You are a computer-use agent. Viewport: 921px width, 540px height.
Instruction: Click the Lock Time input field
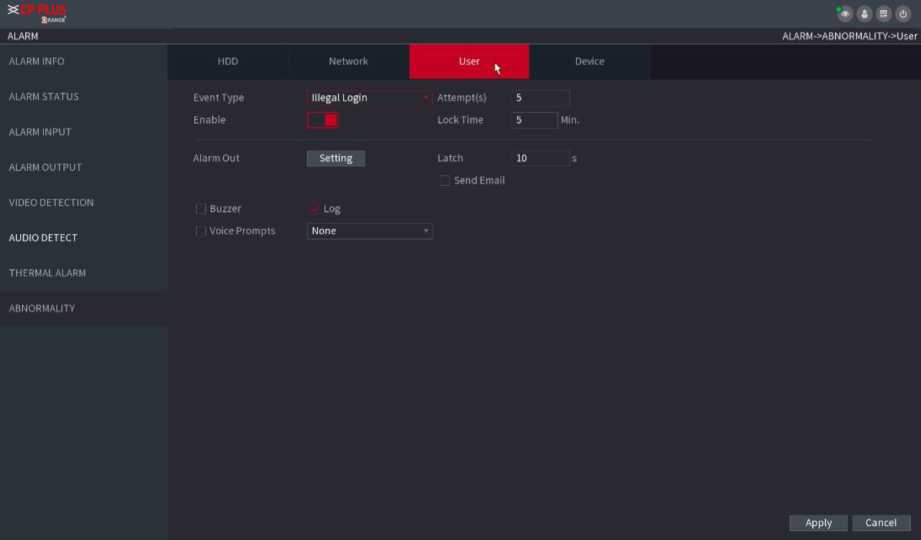[x=535, y=120]
